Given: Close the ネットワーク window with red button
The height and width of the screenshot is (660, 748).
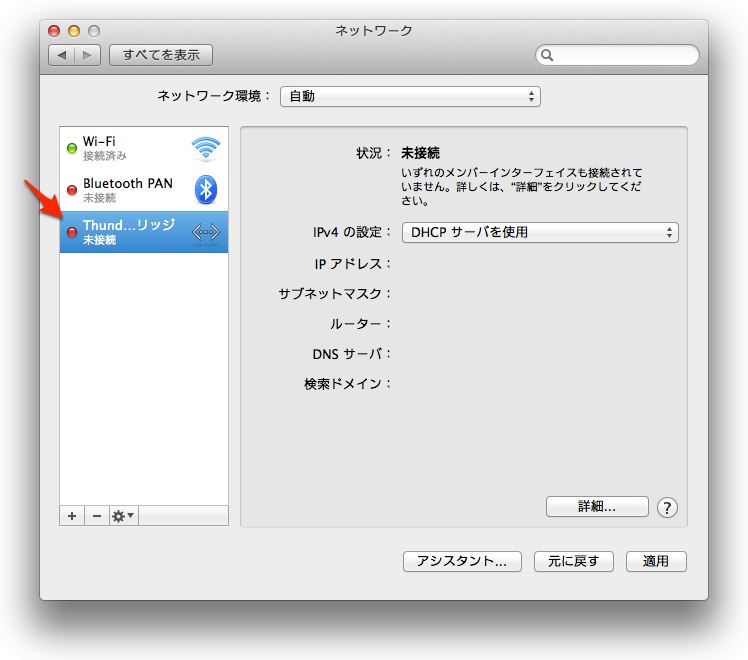Looking at the screenshot, I should click(54, 31).
